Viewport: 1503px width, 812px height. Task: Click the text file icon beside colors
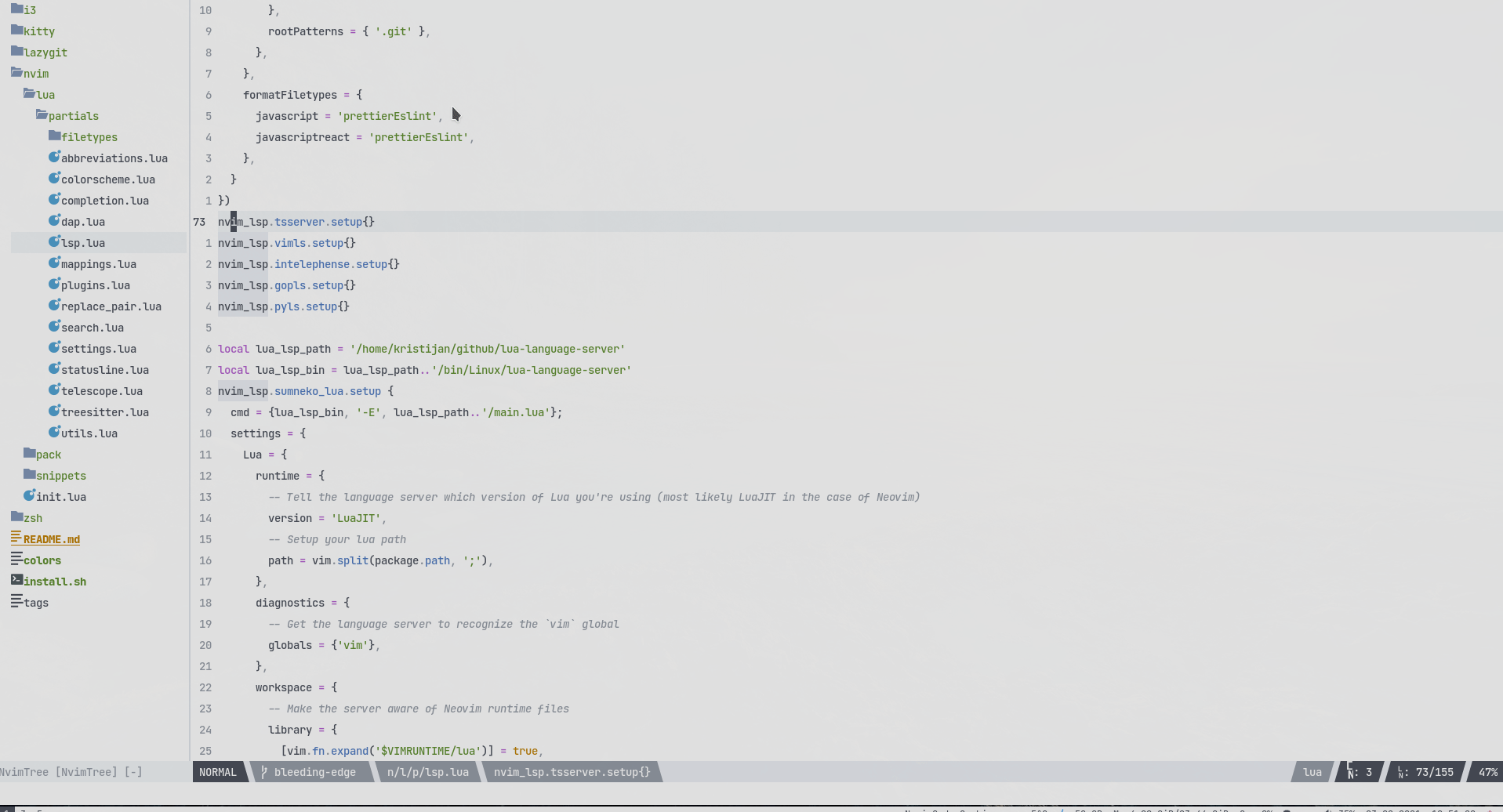(16, 559)
